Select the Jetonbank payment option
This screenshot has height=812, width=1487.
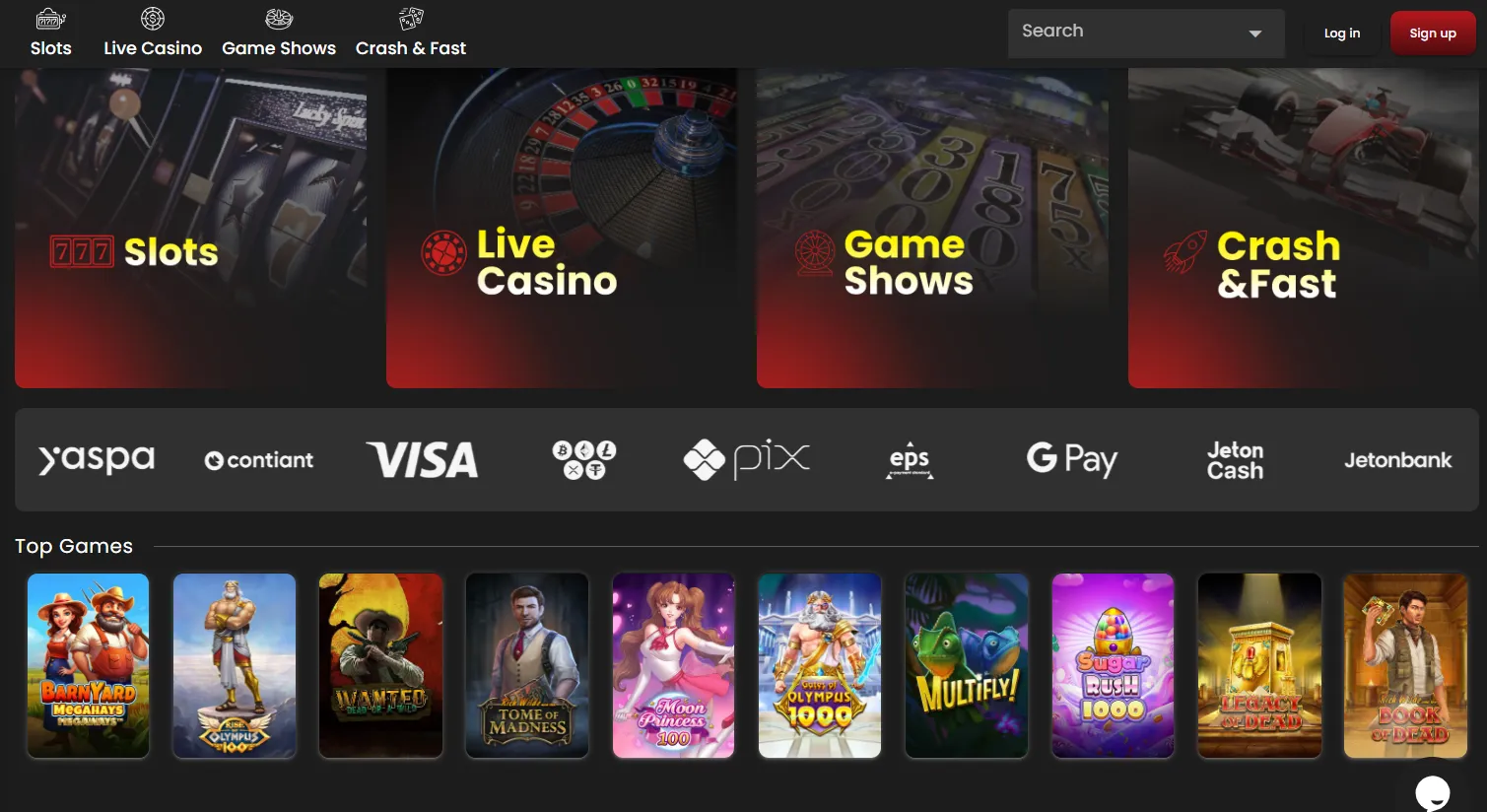point(1397,460)
